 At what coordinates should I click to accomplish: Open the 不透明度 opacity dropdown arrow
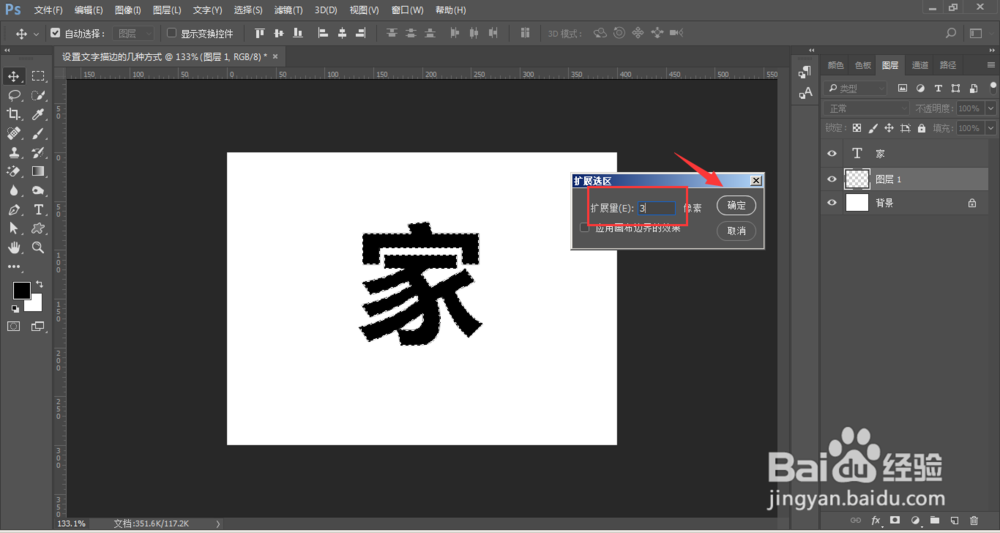point(990,108)
